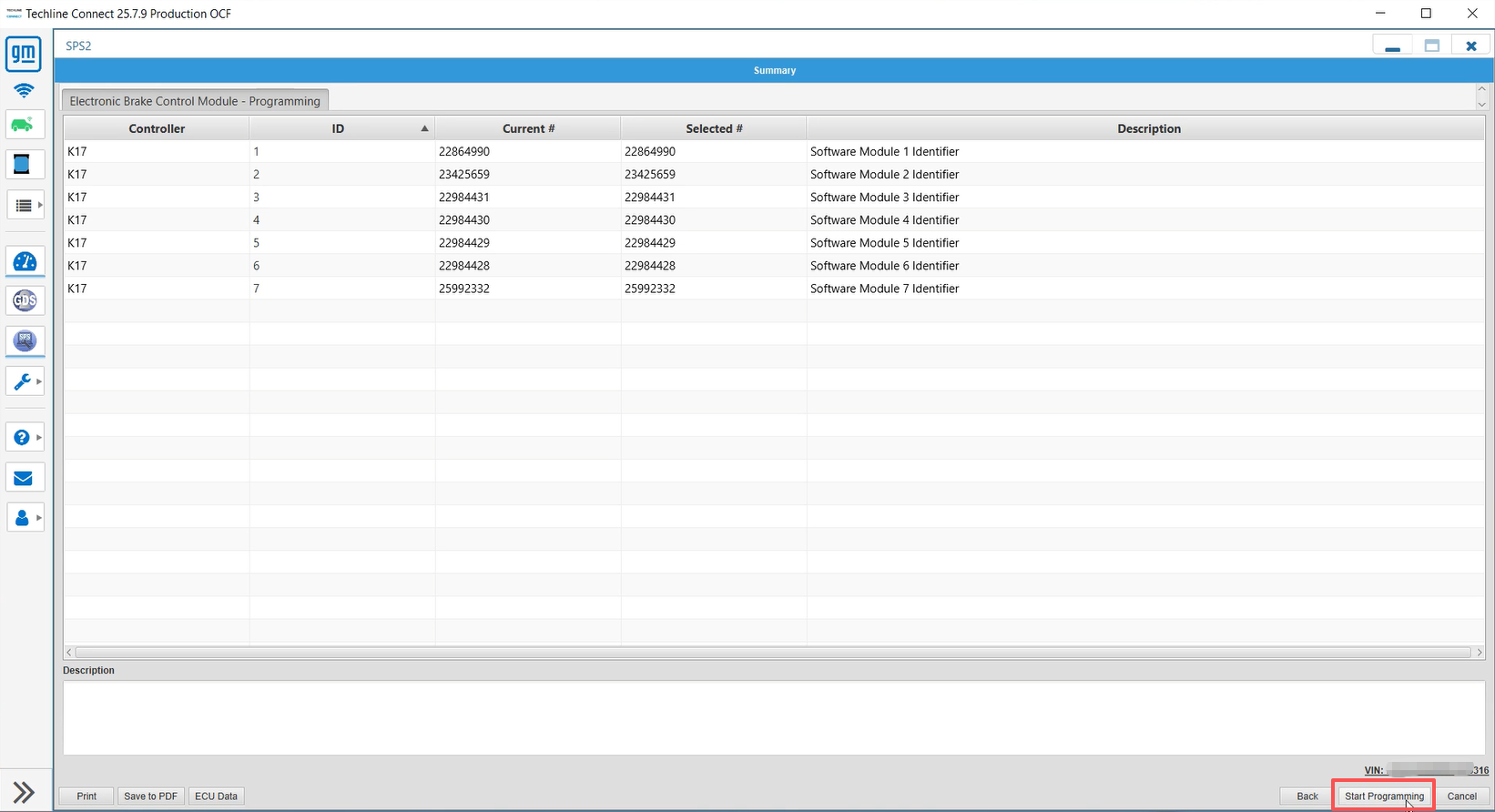
Task: Expand the user profile menu
Action: click(25, 518)
